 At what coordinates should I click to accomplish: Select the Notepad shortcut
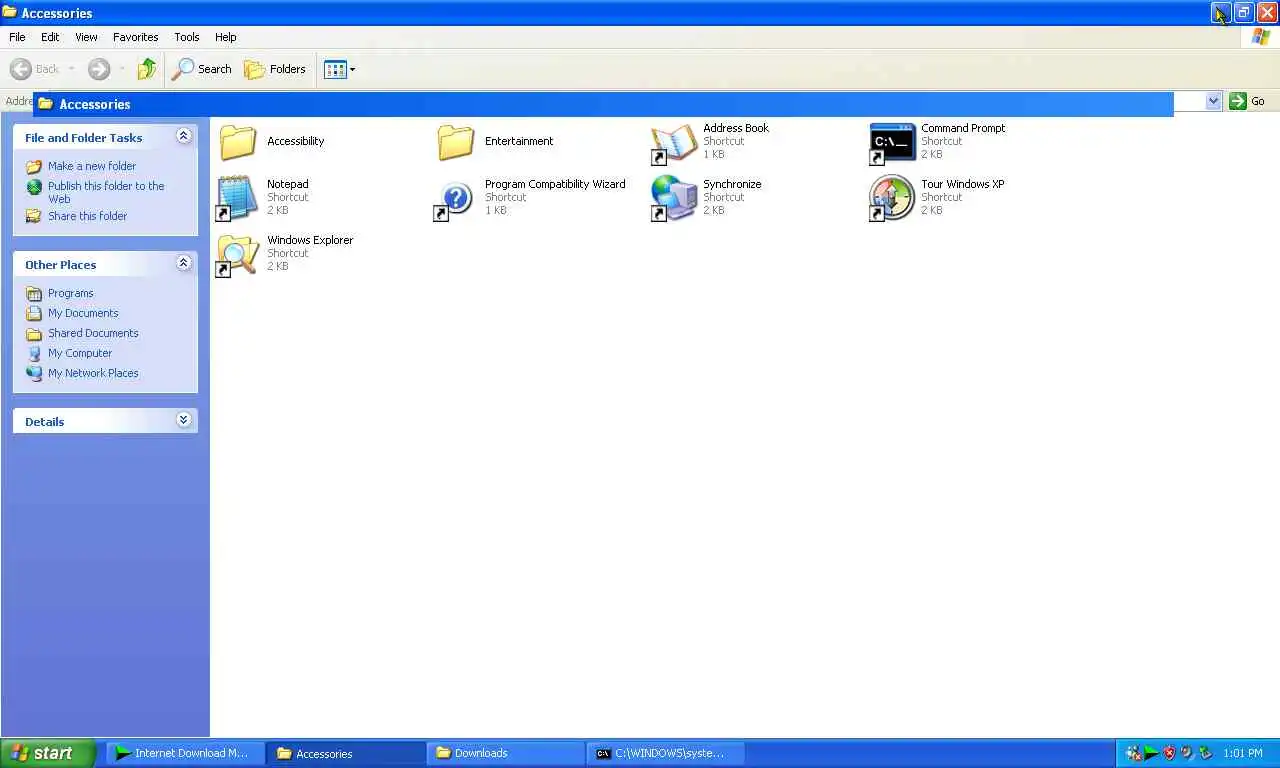(x=263, y=198)
